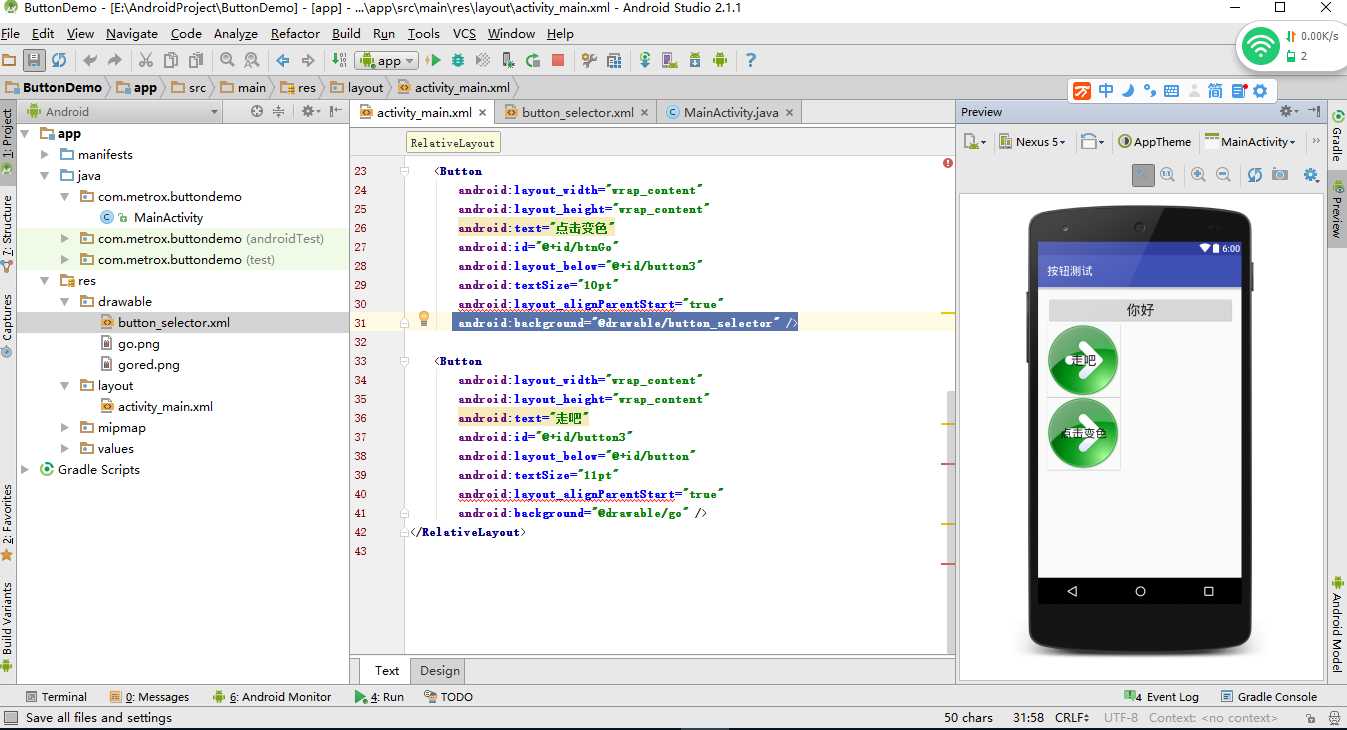The height and width of the screenshot is (730, 1347).
Task: Open the preview orientation dropdown
Action: click(x=1093, y=142)
